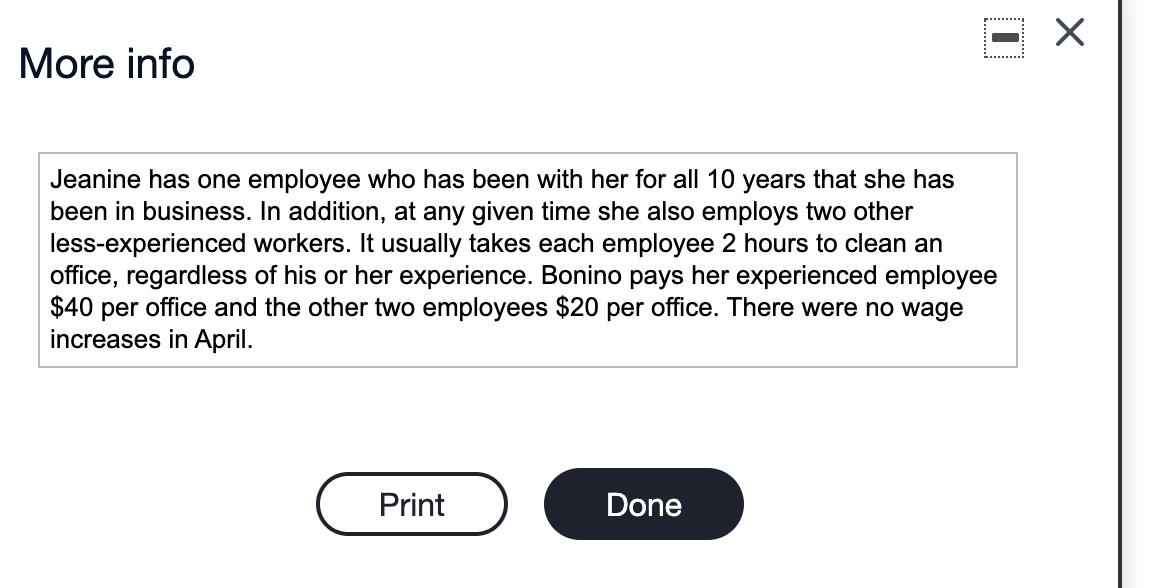The width and height of the screenshot is (1164, 588).
Task: Select the Jeanine scenario text box
Action: point(527,258)
